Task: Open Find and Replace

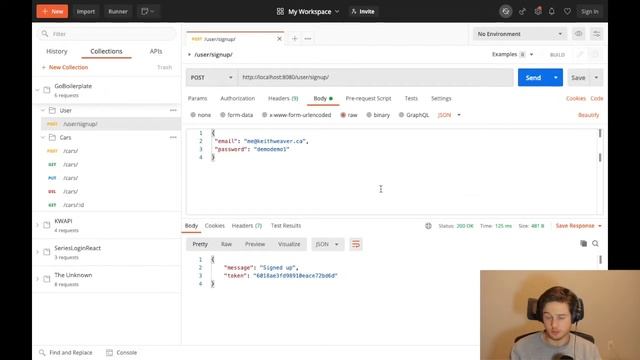Action: click(x=66, y=352)
